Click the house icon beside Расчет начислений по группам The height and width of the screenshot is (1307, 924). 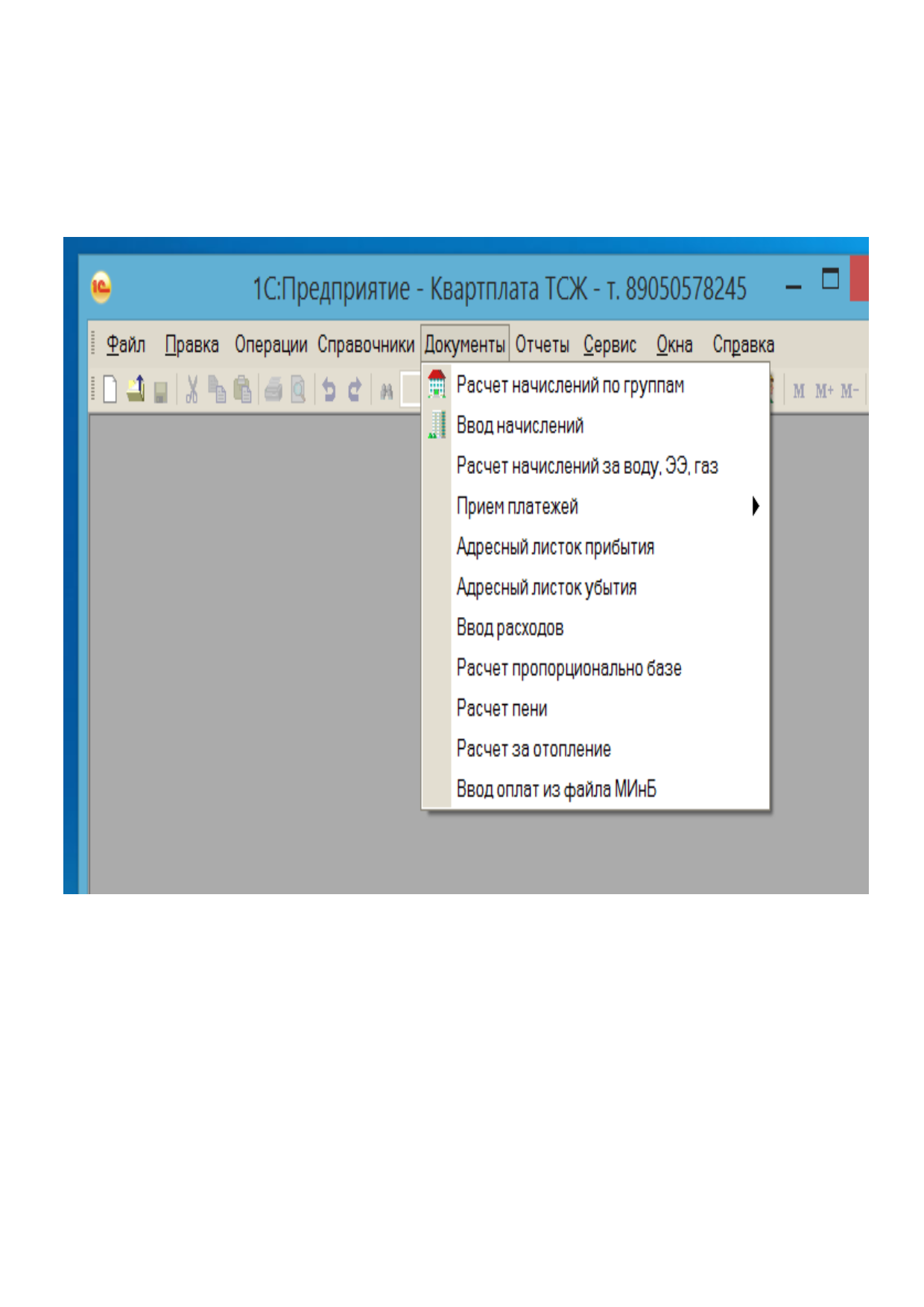click(437, 384)
